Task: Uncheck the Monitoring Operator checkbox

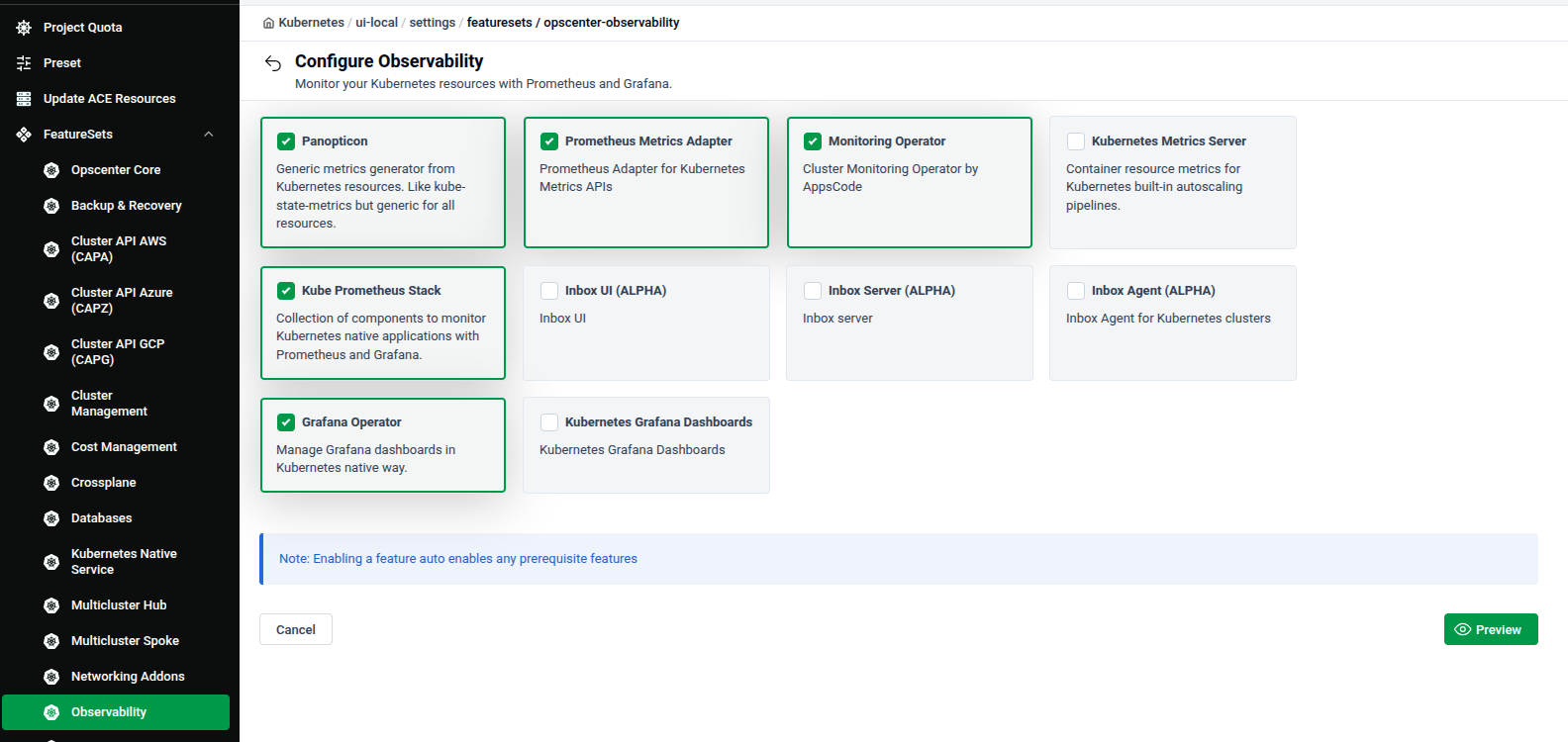Action: click(813, 141)
